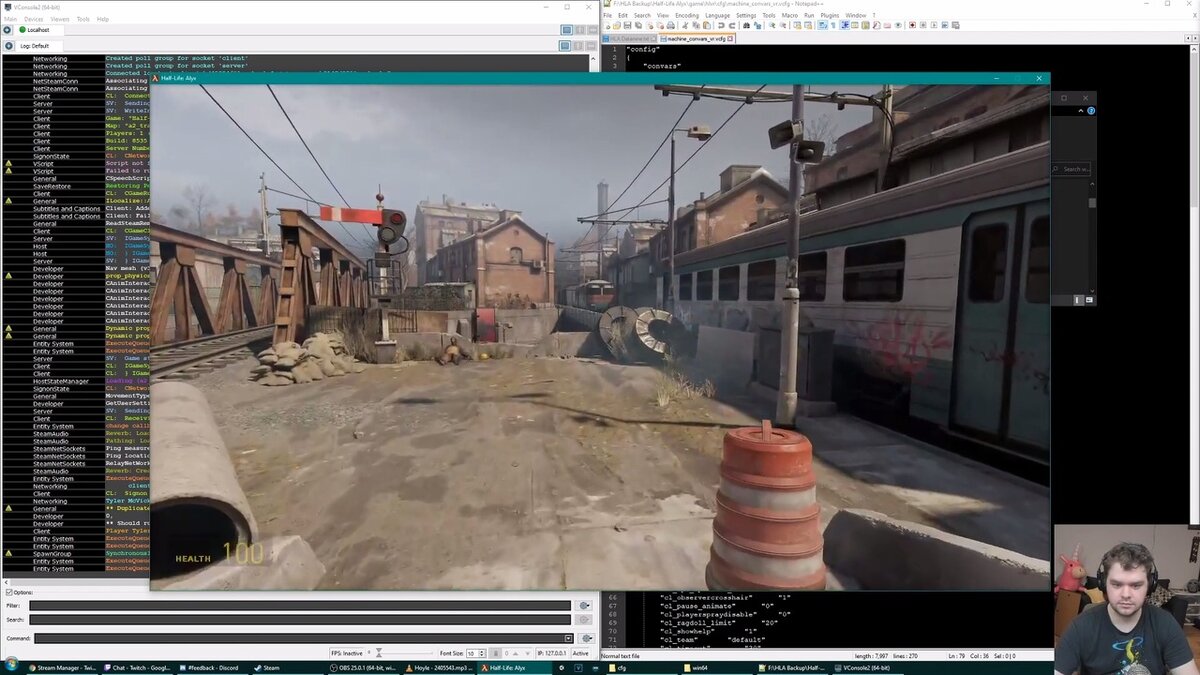This screenshot has height=675, width=1200.
Task: Click the plus icon beside Localhost tab
Action: coord(7,30)
